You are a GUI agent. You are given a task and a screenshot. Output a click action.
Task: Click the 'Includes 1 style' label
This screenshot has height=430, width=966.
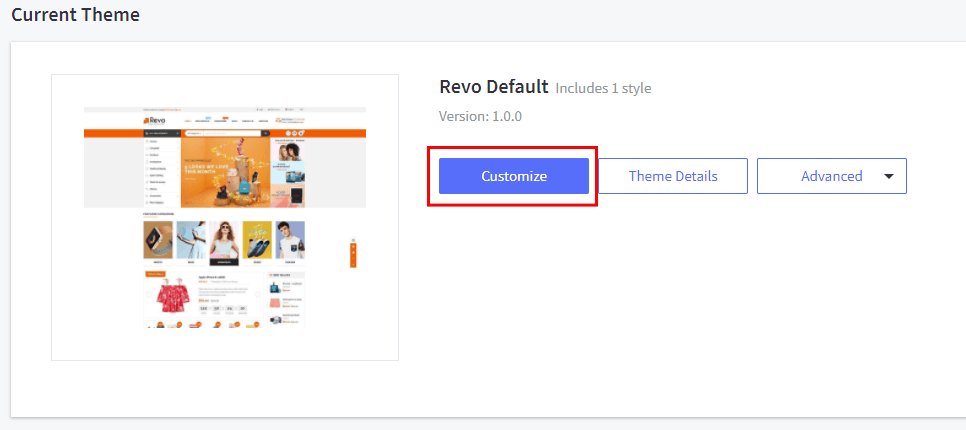(603, 88)
